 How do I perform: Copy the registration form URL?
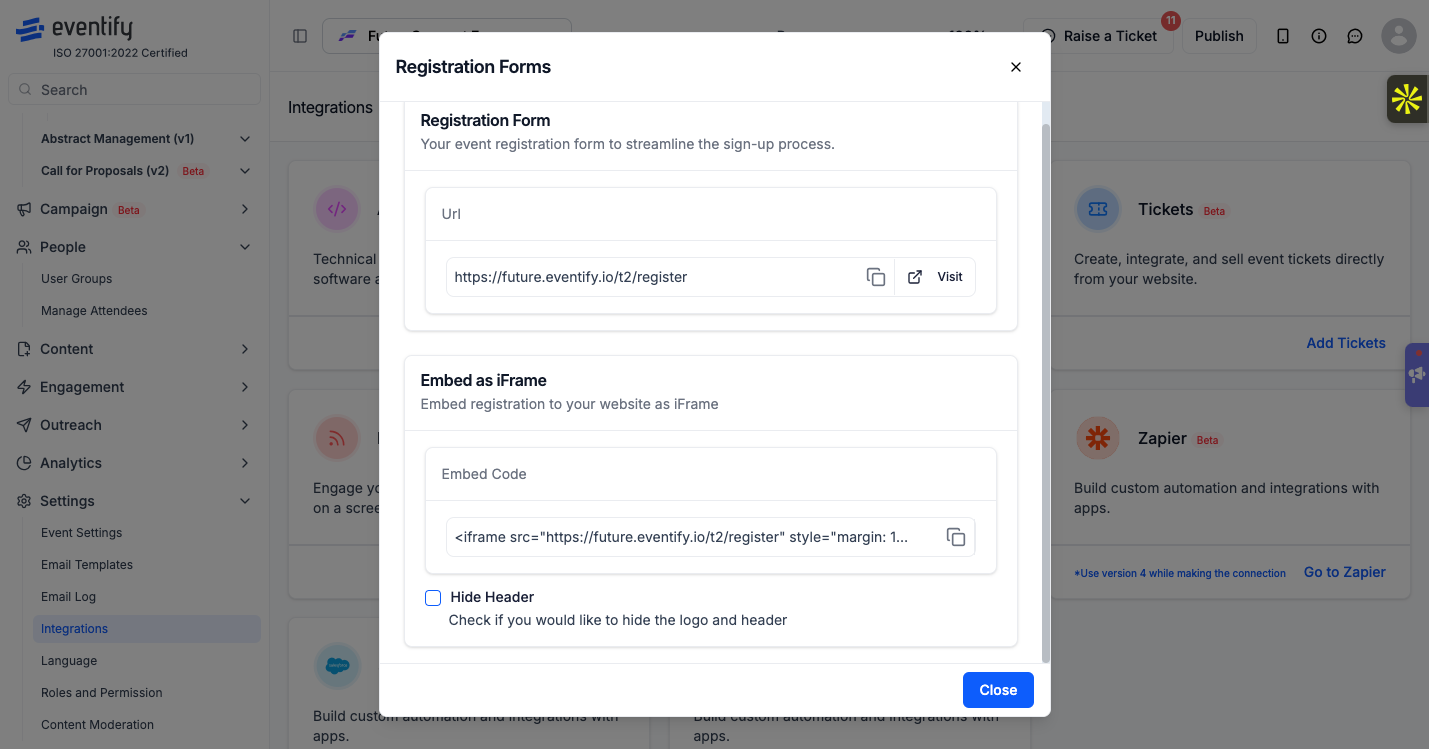(x=876, y=277)
